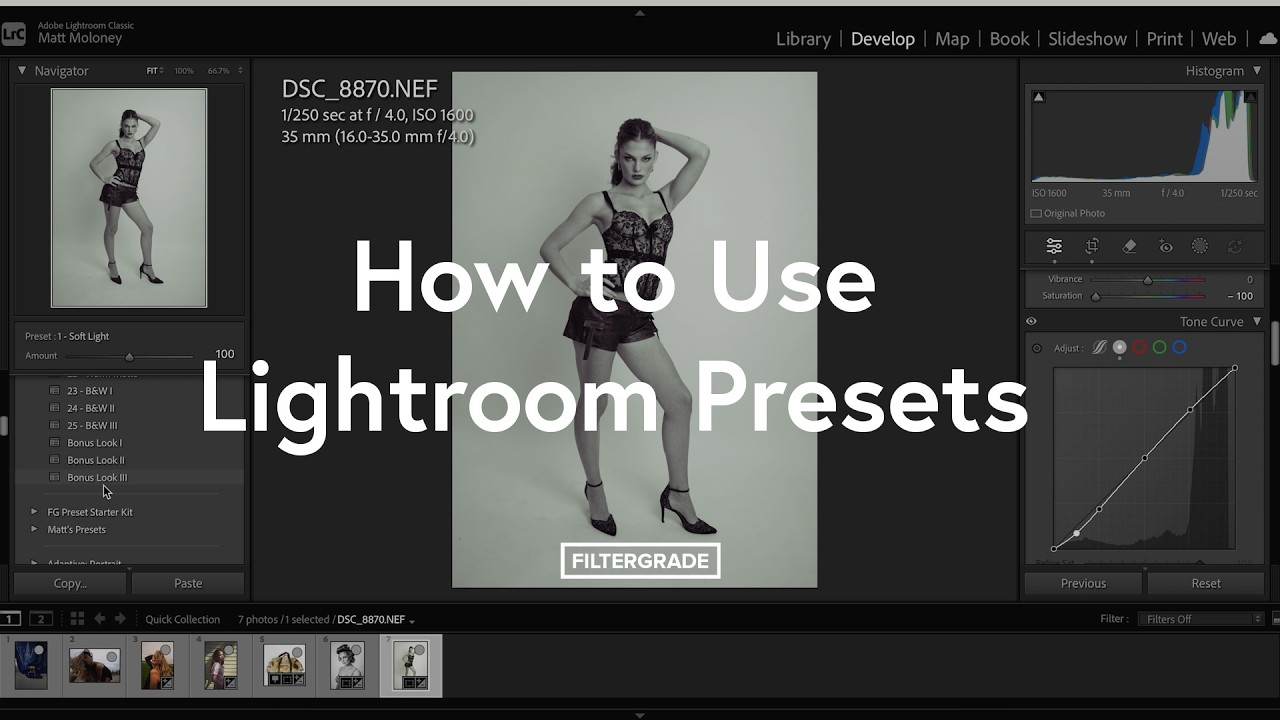Screen dimensions: 1280x720
Task: Toggle Tone Curve panel visibility eye
Action: tap(1031, 322)
